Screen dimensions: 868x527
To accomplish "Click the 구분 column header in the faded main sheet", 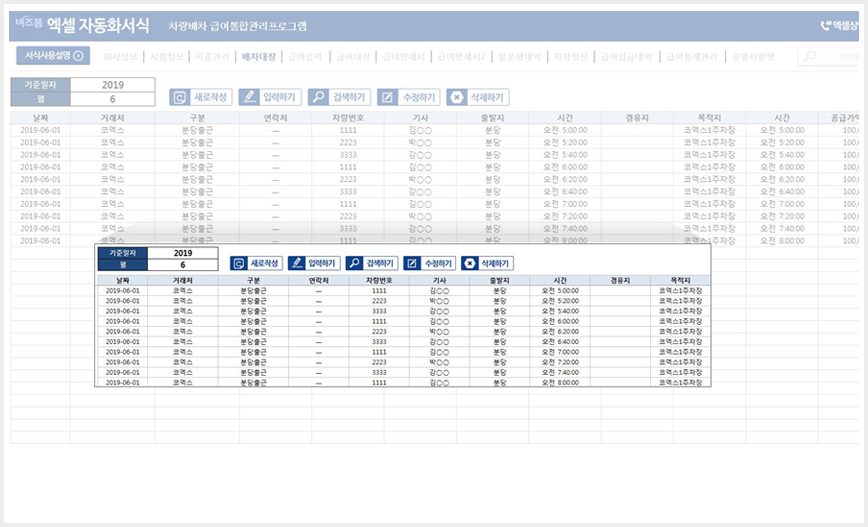I will [x=197, y=118].
